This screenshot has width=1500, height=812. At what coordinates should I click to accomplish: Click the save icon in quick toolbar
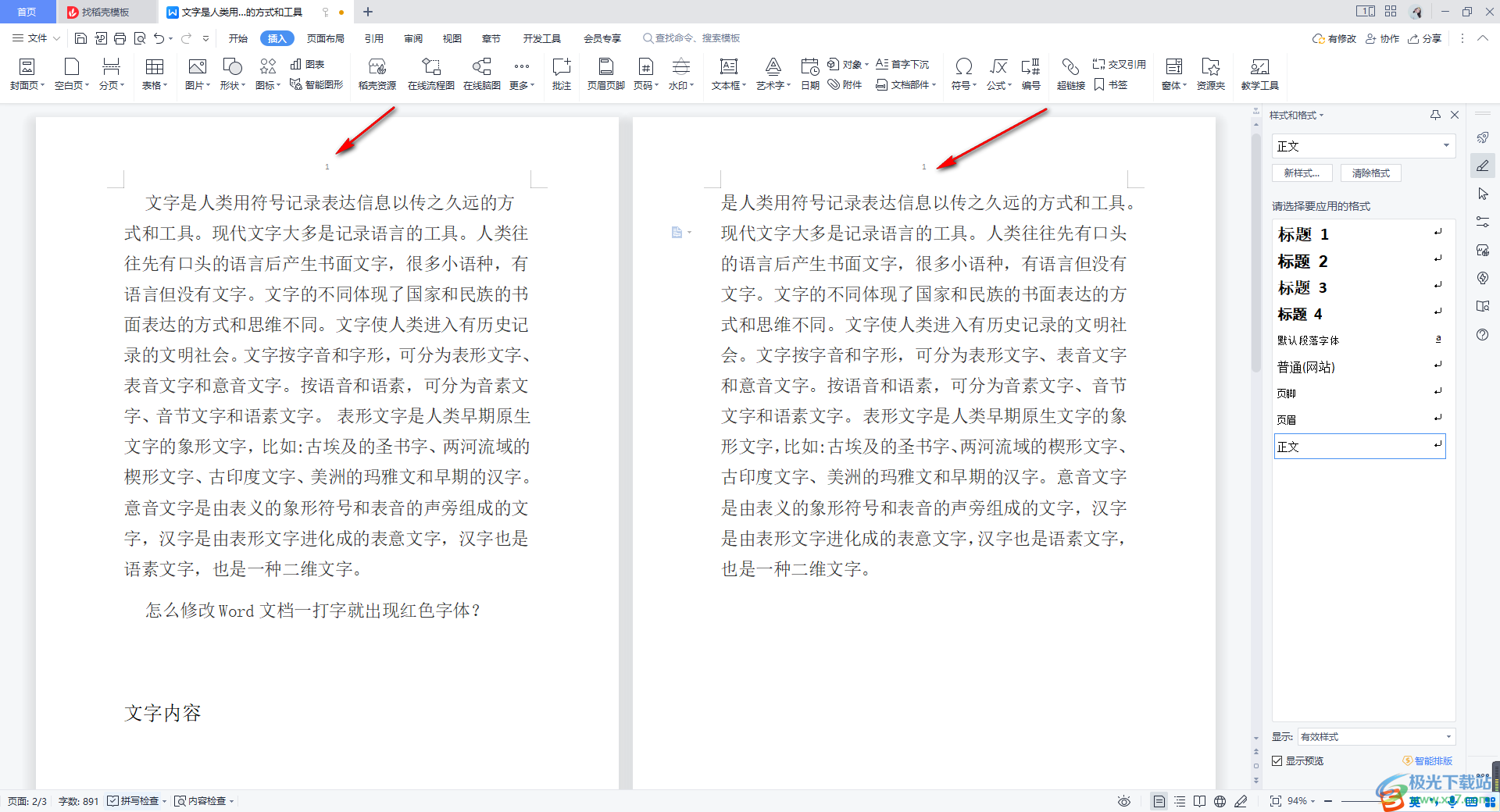point(80,38)
